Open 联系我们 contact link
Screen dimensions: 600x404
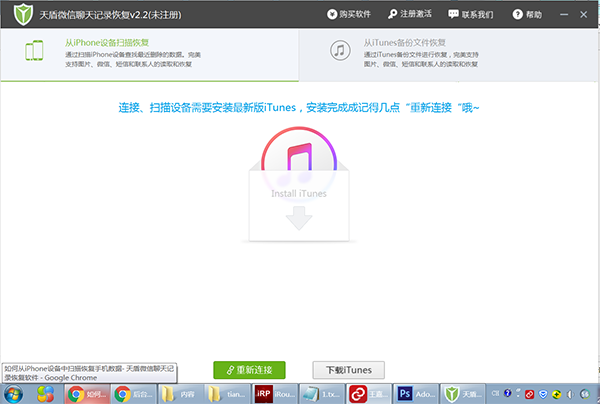471,15
